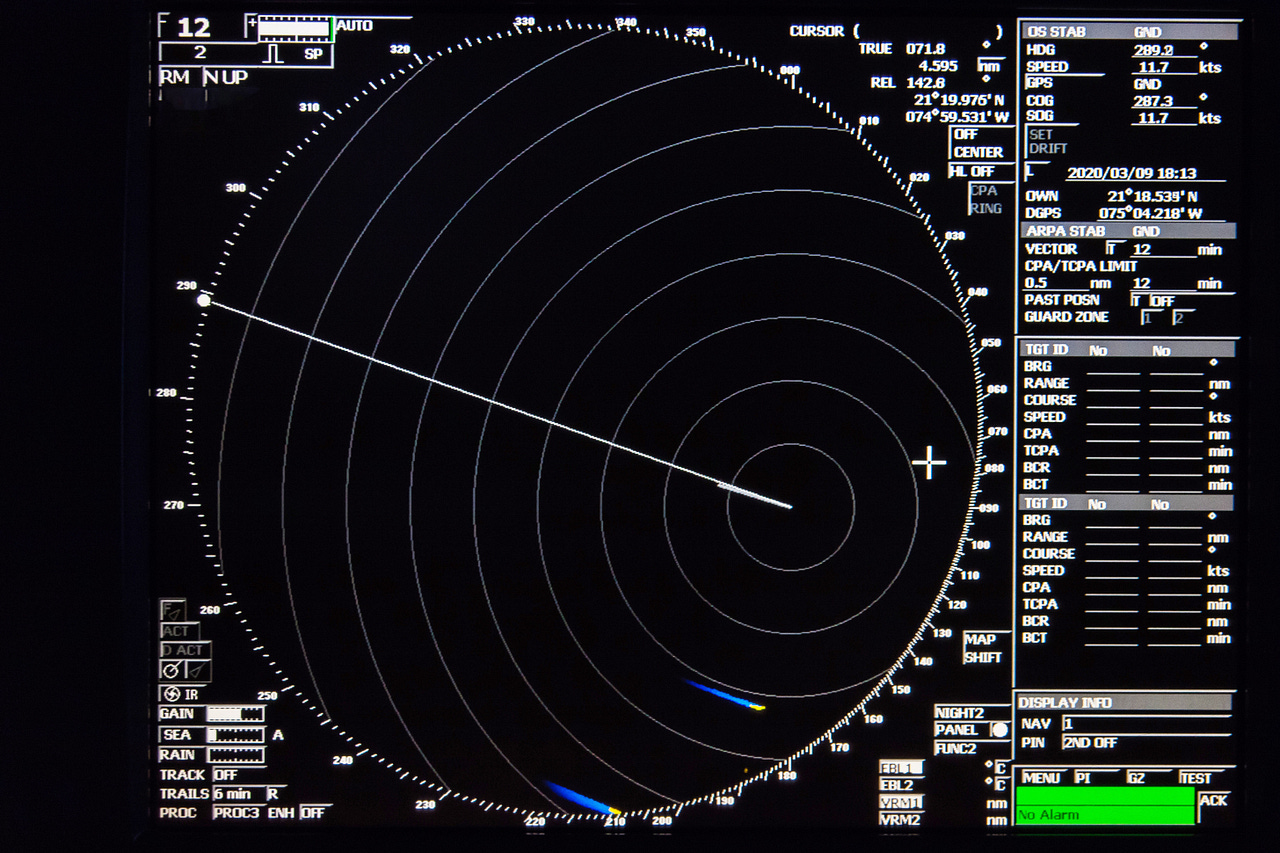Click the date time 2020/03/09 18:13
The width and height of the screenshot is (1280, 853).
tap(1131, 173)
